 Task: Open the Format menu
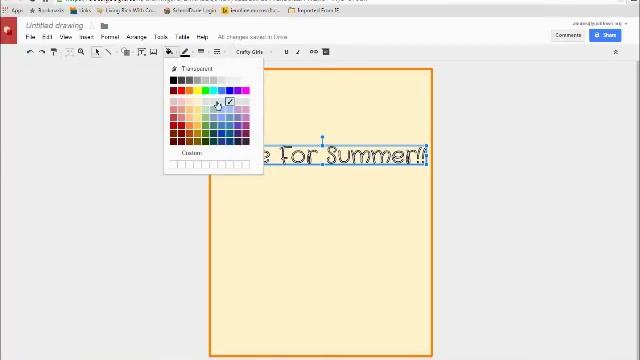tap(110, 37)
